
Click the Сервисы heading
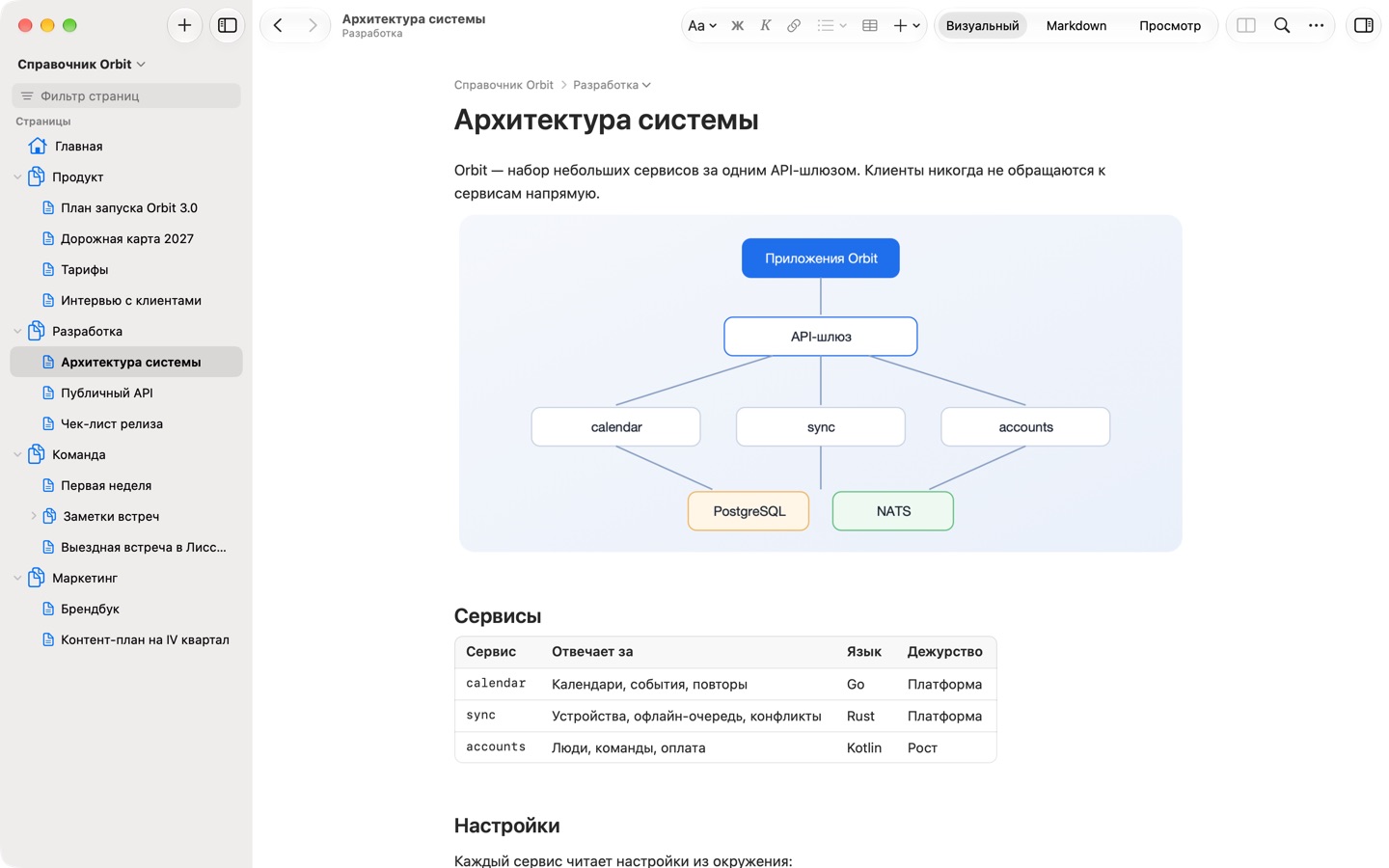498,615
